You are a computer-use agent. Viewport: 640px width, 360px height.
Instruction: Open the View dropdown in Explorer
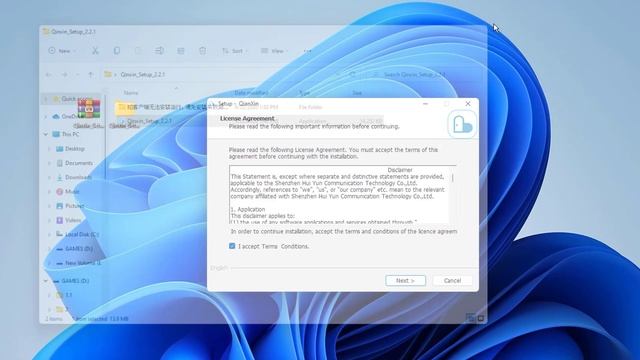(x=274, y=51)
